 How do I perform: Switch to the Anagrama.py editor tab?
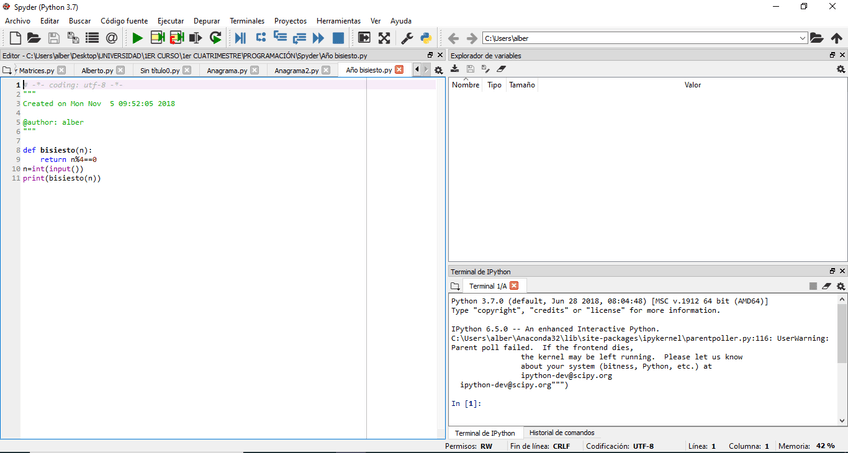(x=227, y=71)
